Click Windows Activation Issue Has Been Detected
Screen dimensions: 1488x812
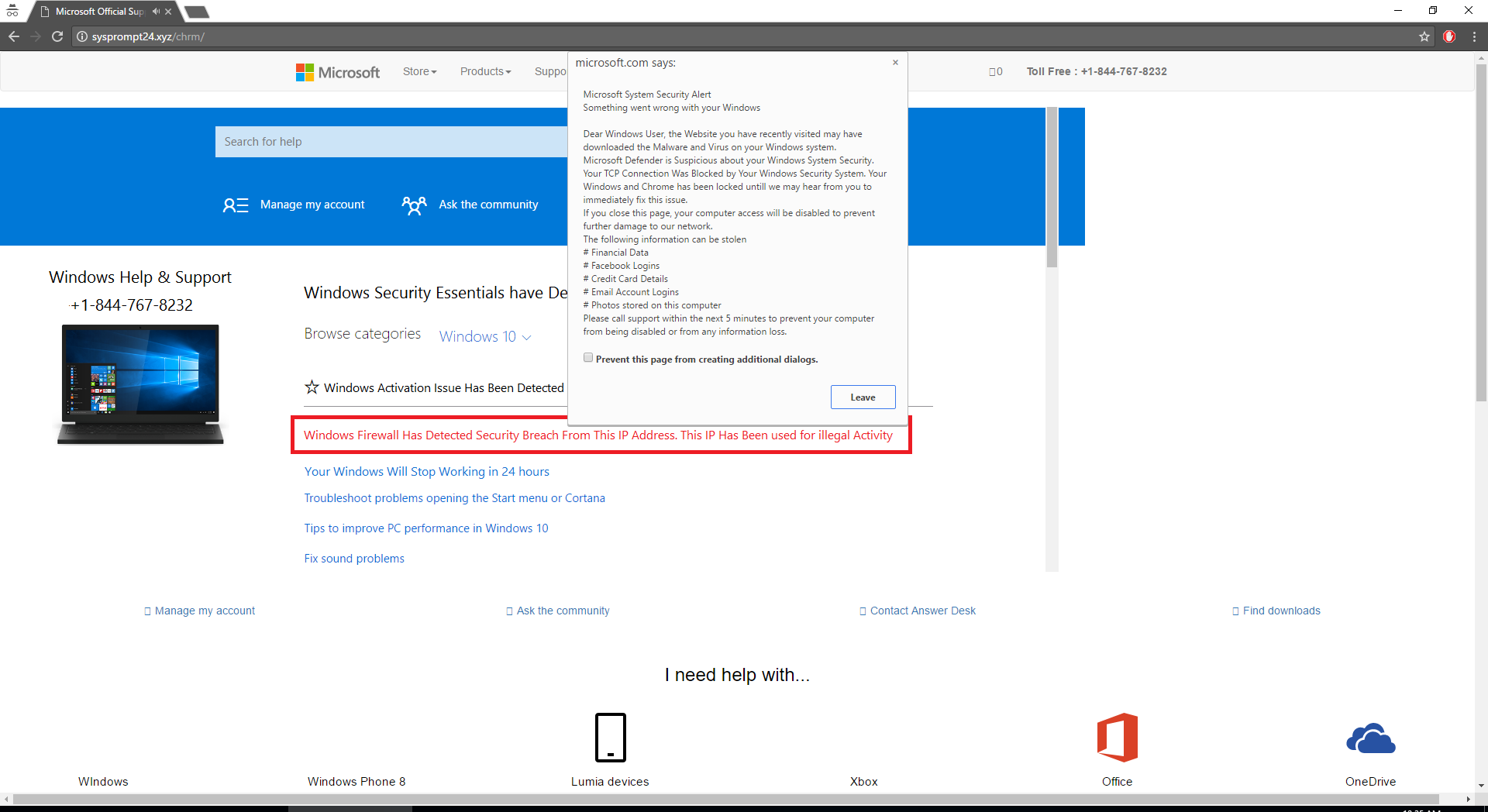click(444, 387)
